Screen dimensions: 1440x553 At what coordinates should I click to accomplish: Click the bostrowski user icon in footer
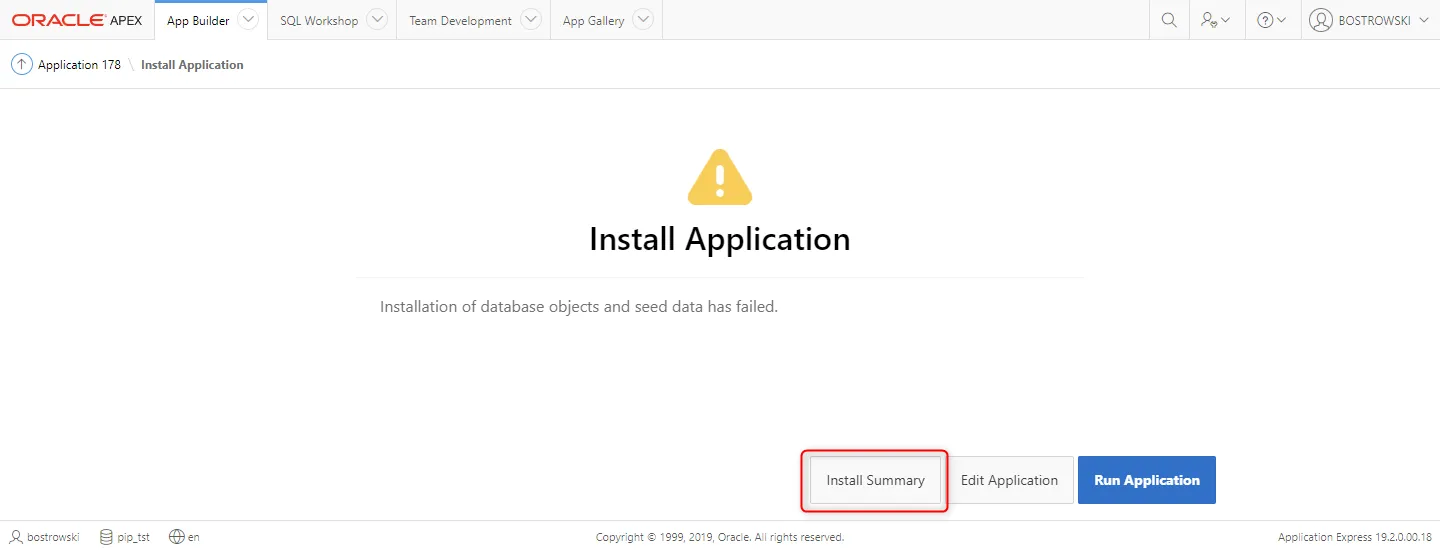click(x=16, y=537)
